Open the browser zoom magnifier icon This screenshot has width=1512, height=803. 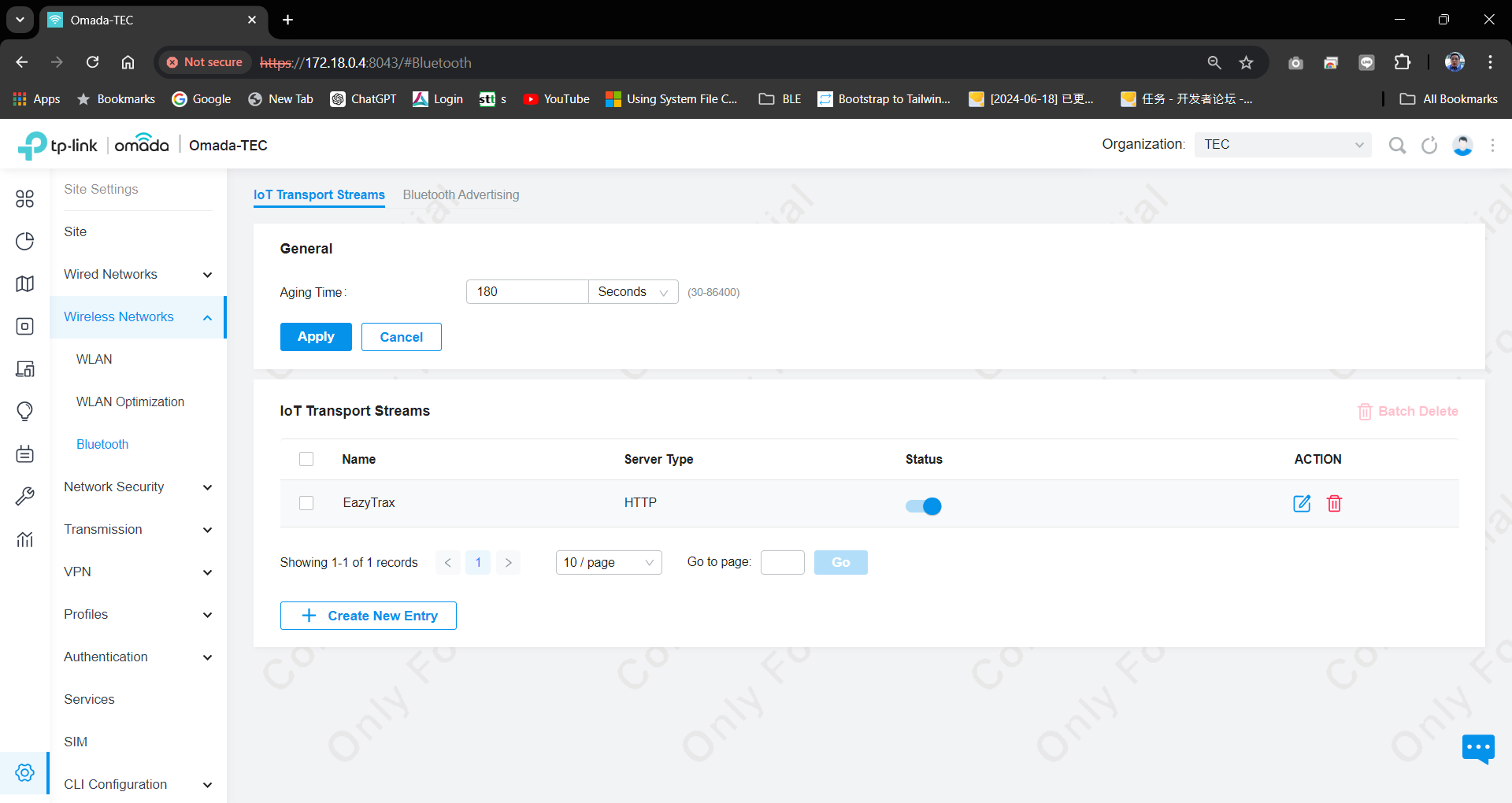pos(1214,62)
